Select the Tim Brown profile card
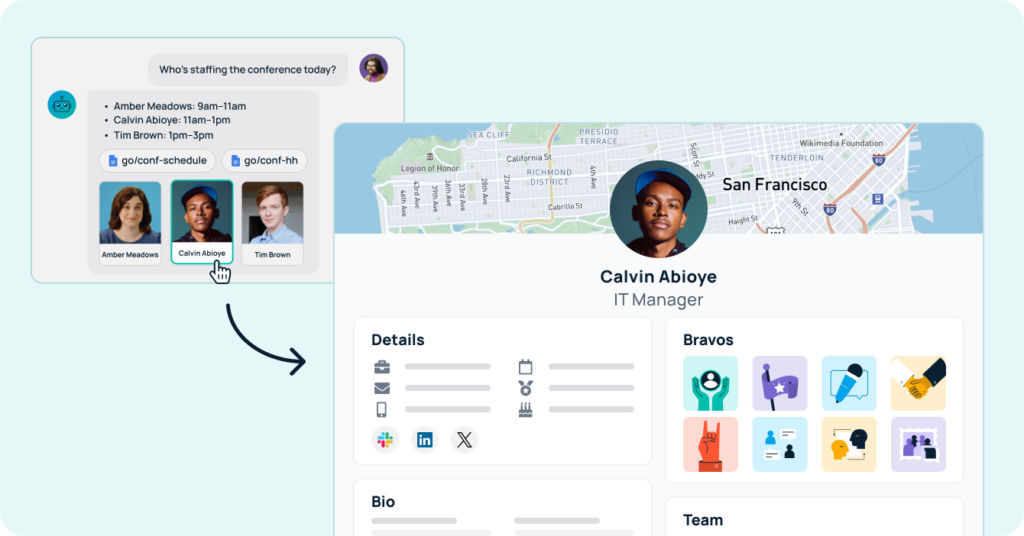The height and width of the screenshot is (536, 1024). [x=272, y=223]
